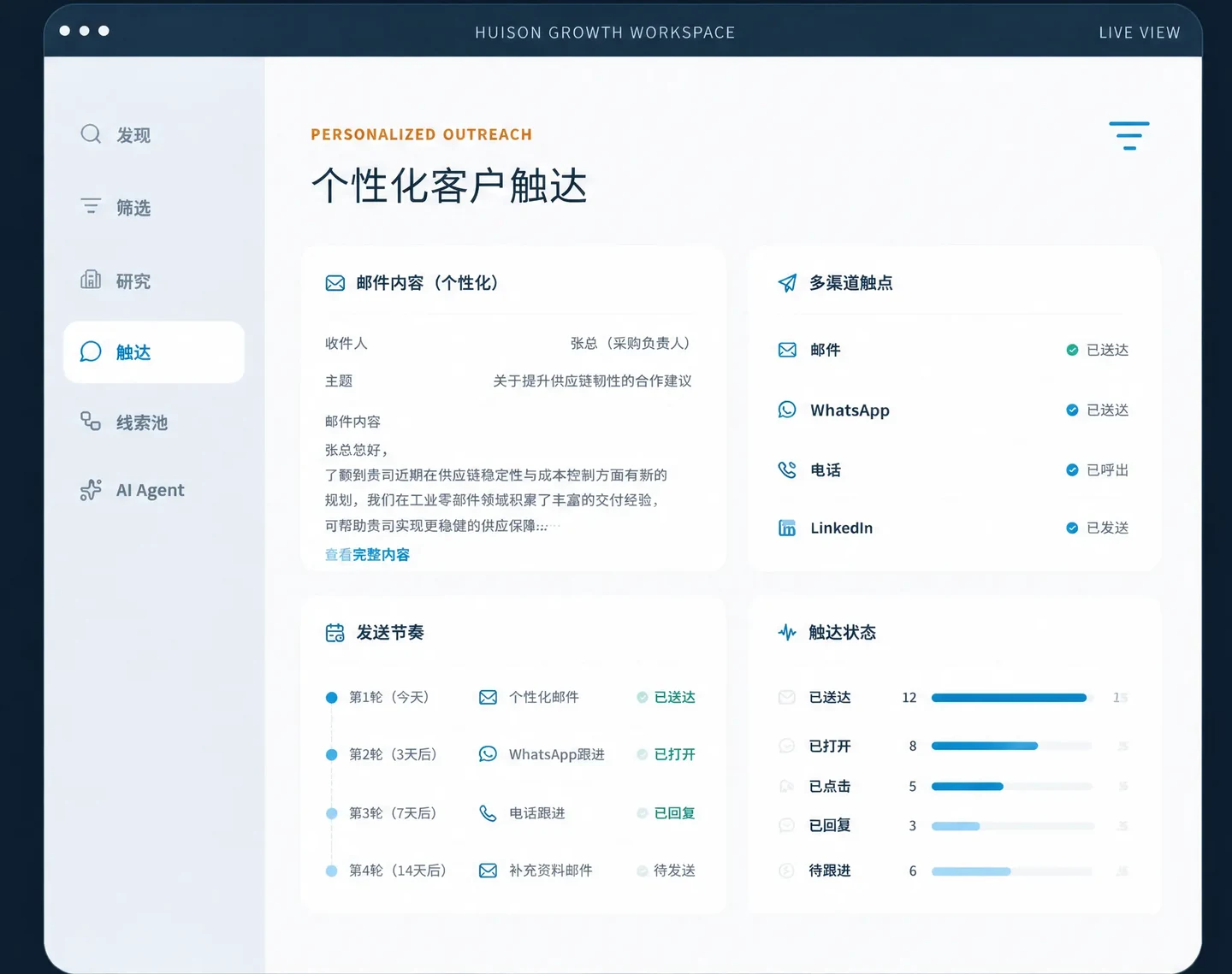Select the 触达 sidebar item

pyautogui.click(x=154, y=352)
